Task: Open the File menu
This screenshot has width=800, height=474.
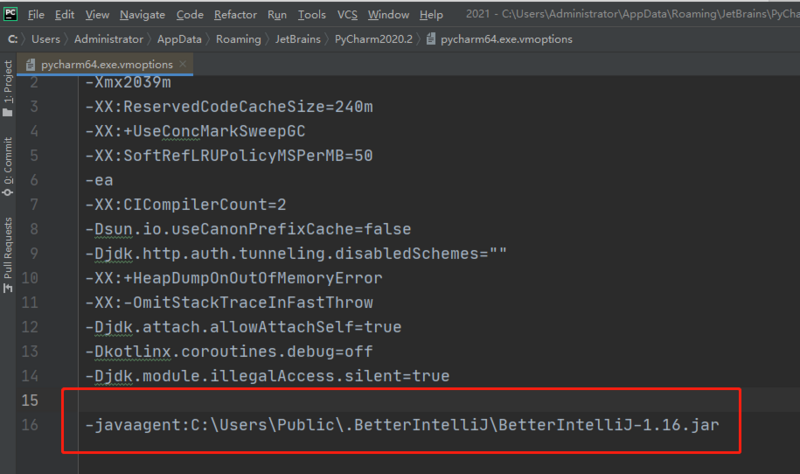Action: [36, 15]
